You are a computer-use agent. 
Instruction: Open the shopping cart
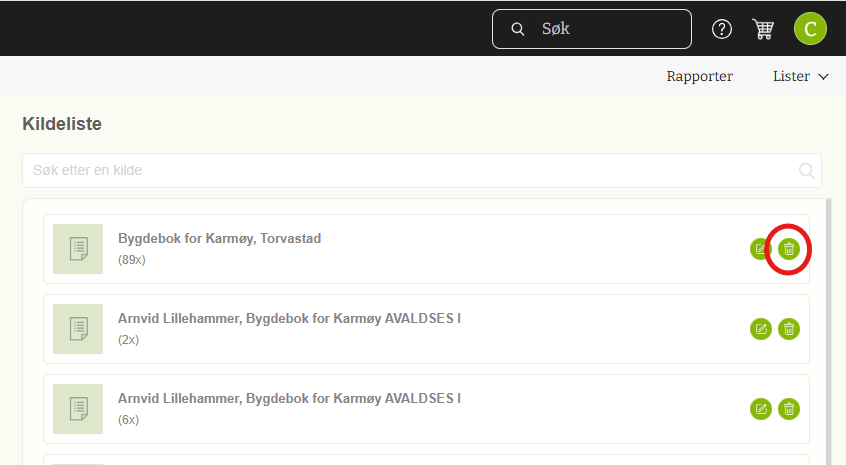tap(764, 29)
